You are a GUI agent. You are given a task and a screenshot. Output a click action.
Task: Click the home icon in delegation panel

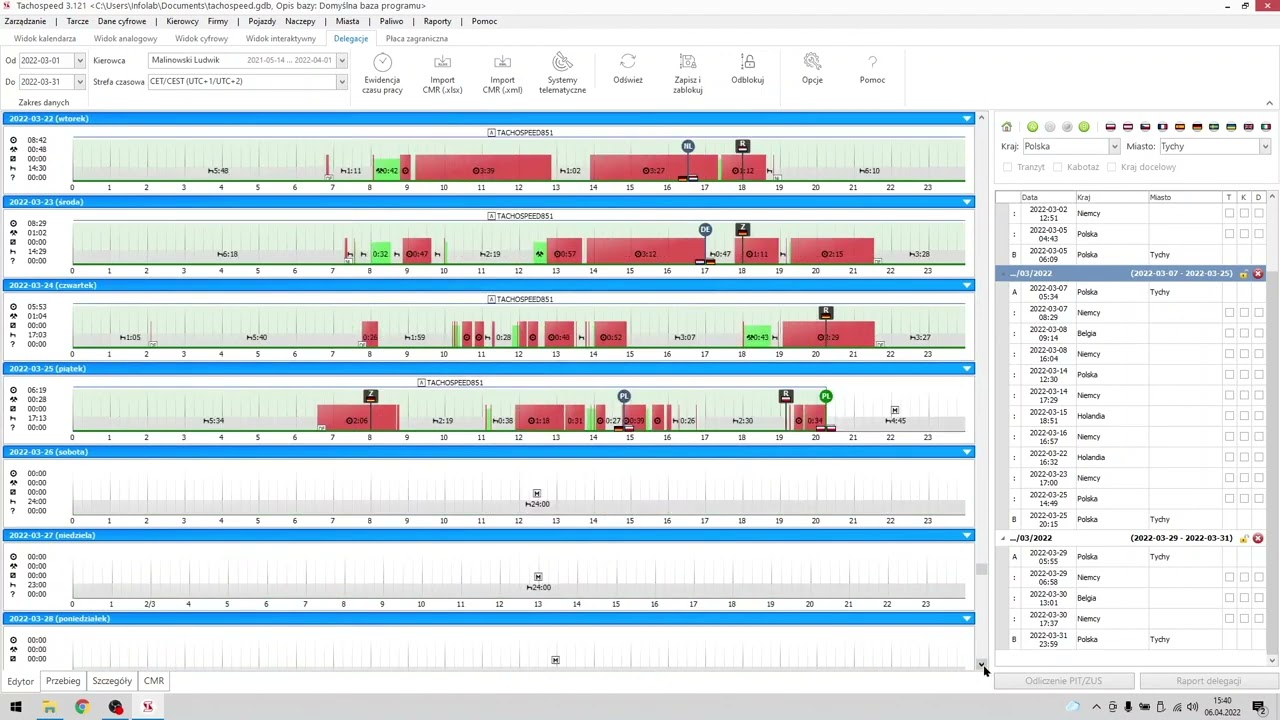pos(1007,127)
